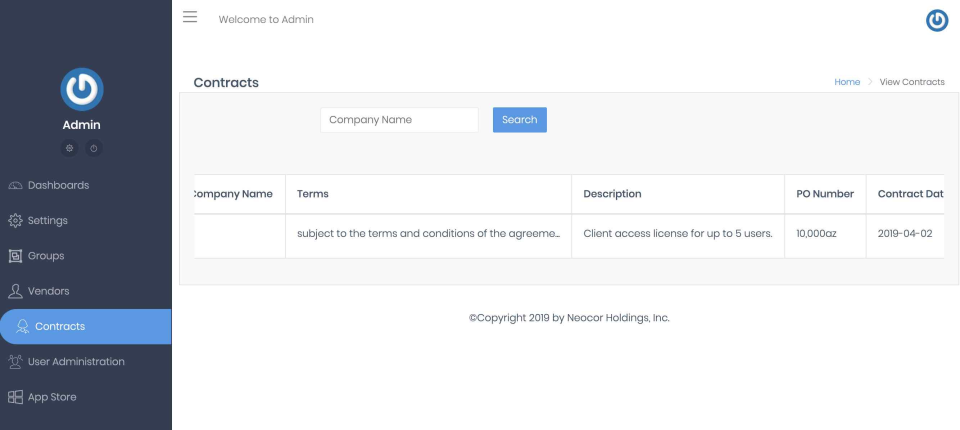960x430 pixels.
Task: Open the App Store menu item
Action: (x=86, y=397)
